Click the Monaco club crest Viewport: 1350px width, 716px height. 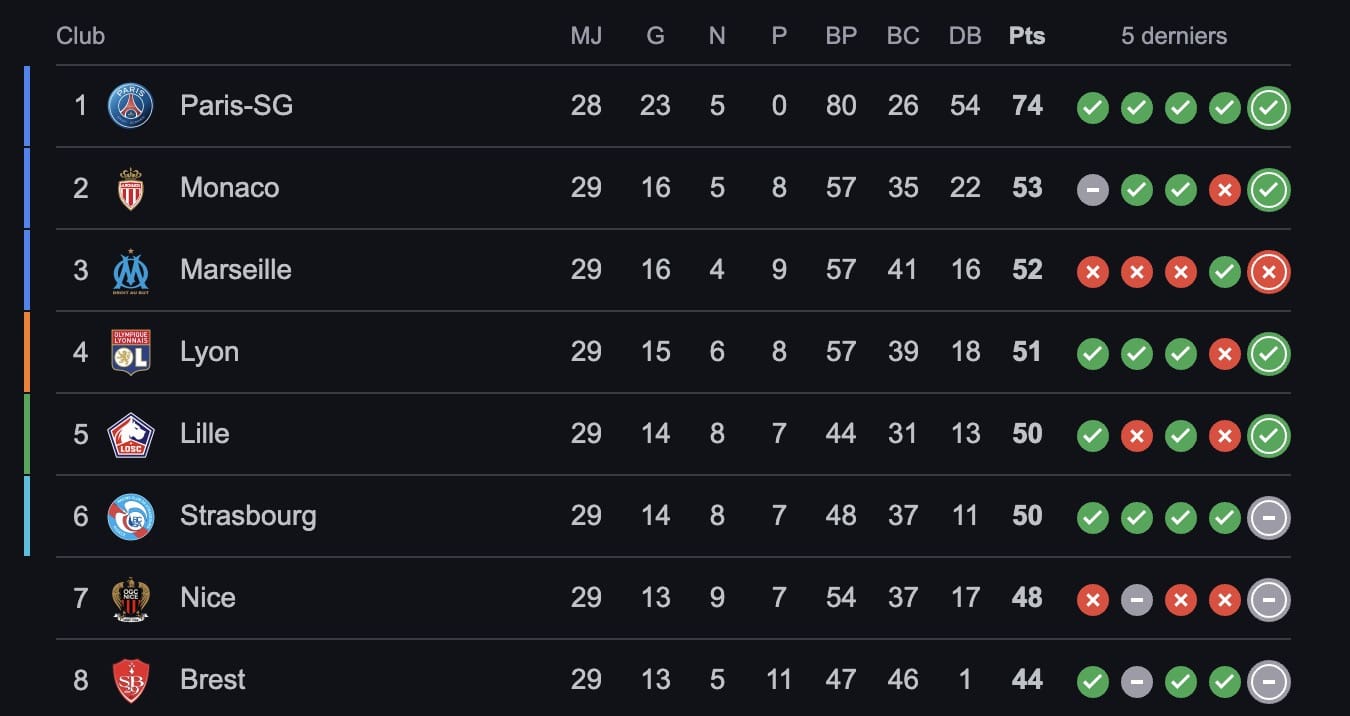(x=130, y=188)
